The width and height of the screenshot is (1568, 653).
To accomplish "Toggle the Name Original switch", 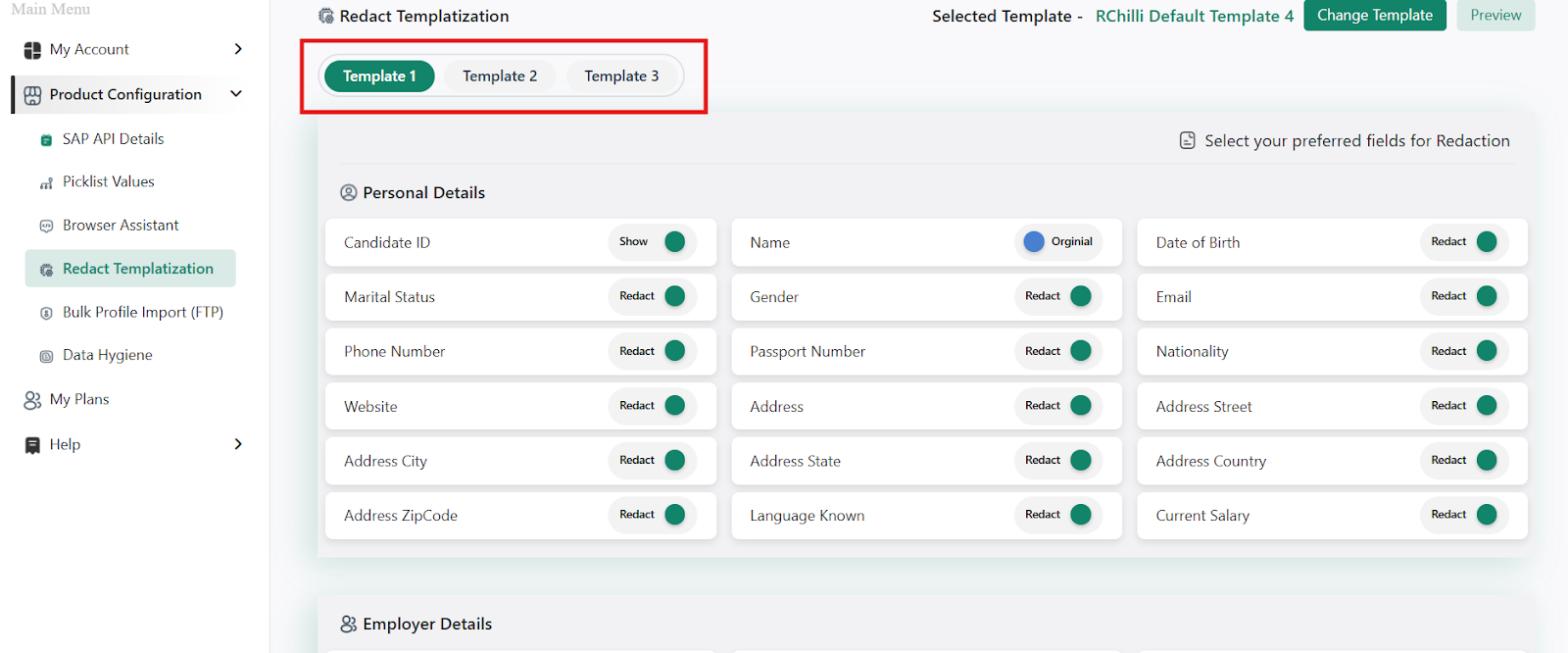I will pyautogui.click(x=1034, y=242).
